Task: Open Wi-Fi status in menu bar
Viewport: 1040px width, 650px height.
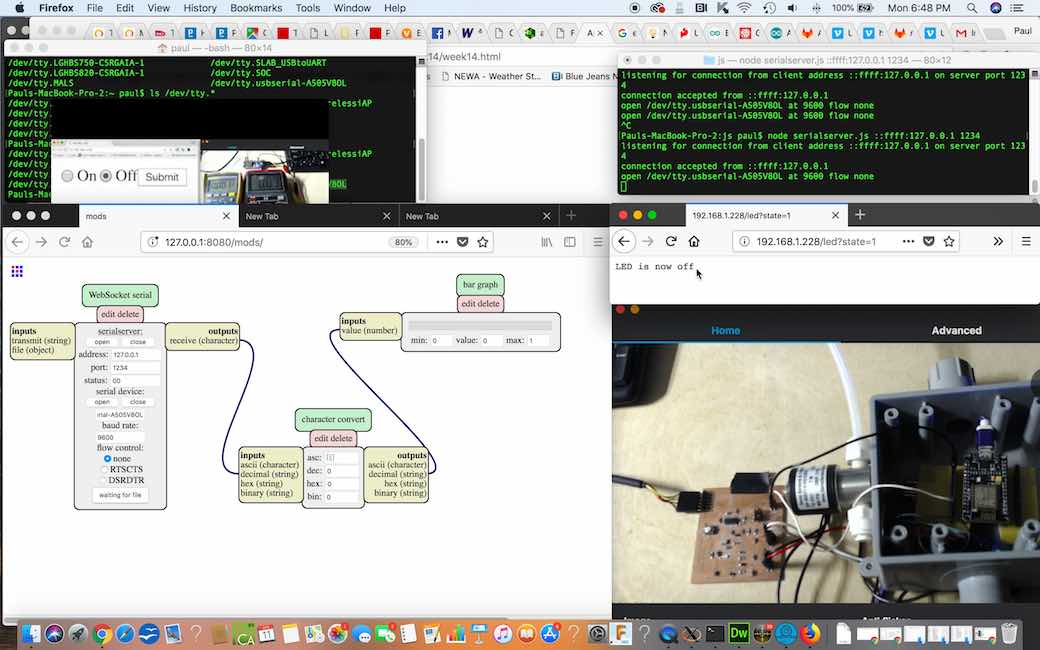Action: pyautogui.click(x=744, y=8)
